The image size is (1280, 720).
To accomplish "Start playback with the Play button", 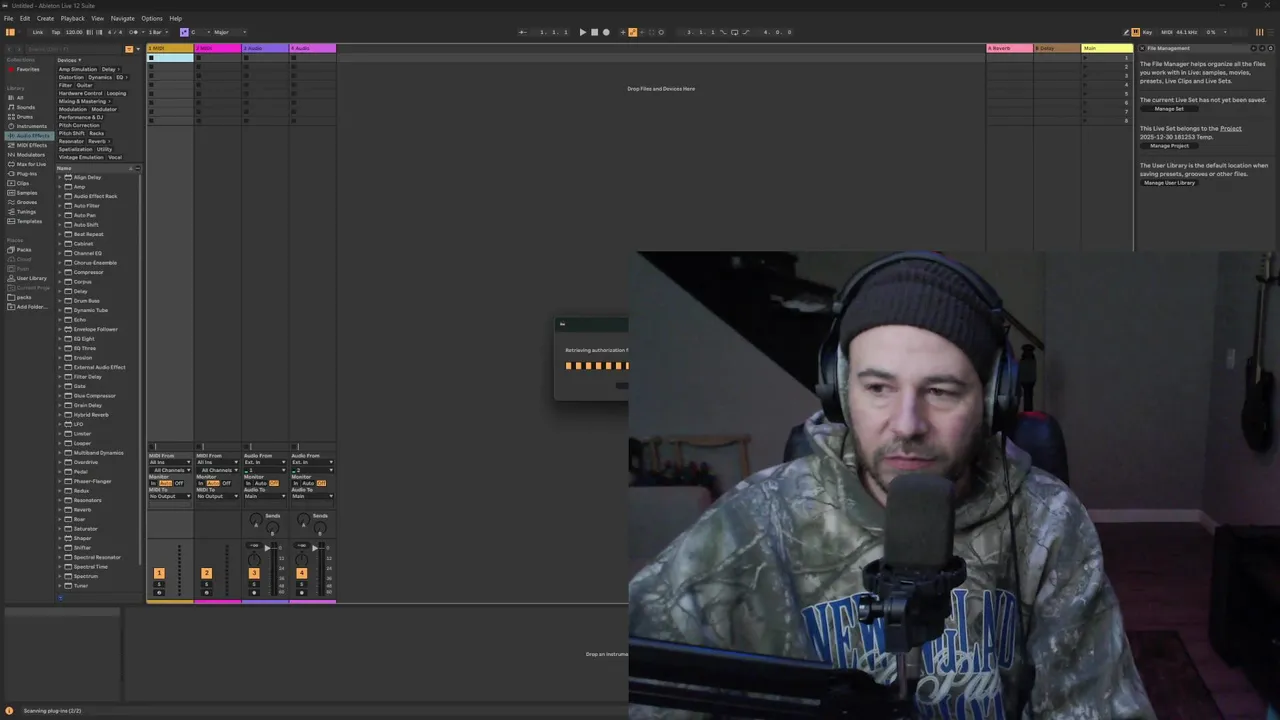I will click(x=583, y=32).
